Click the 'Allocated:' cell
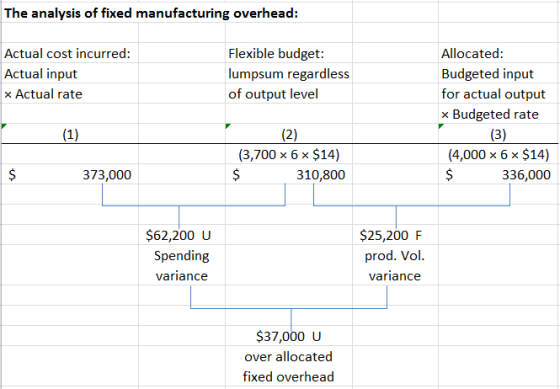Viewport: 560px width, 389px height. coord(472,54)
